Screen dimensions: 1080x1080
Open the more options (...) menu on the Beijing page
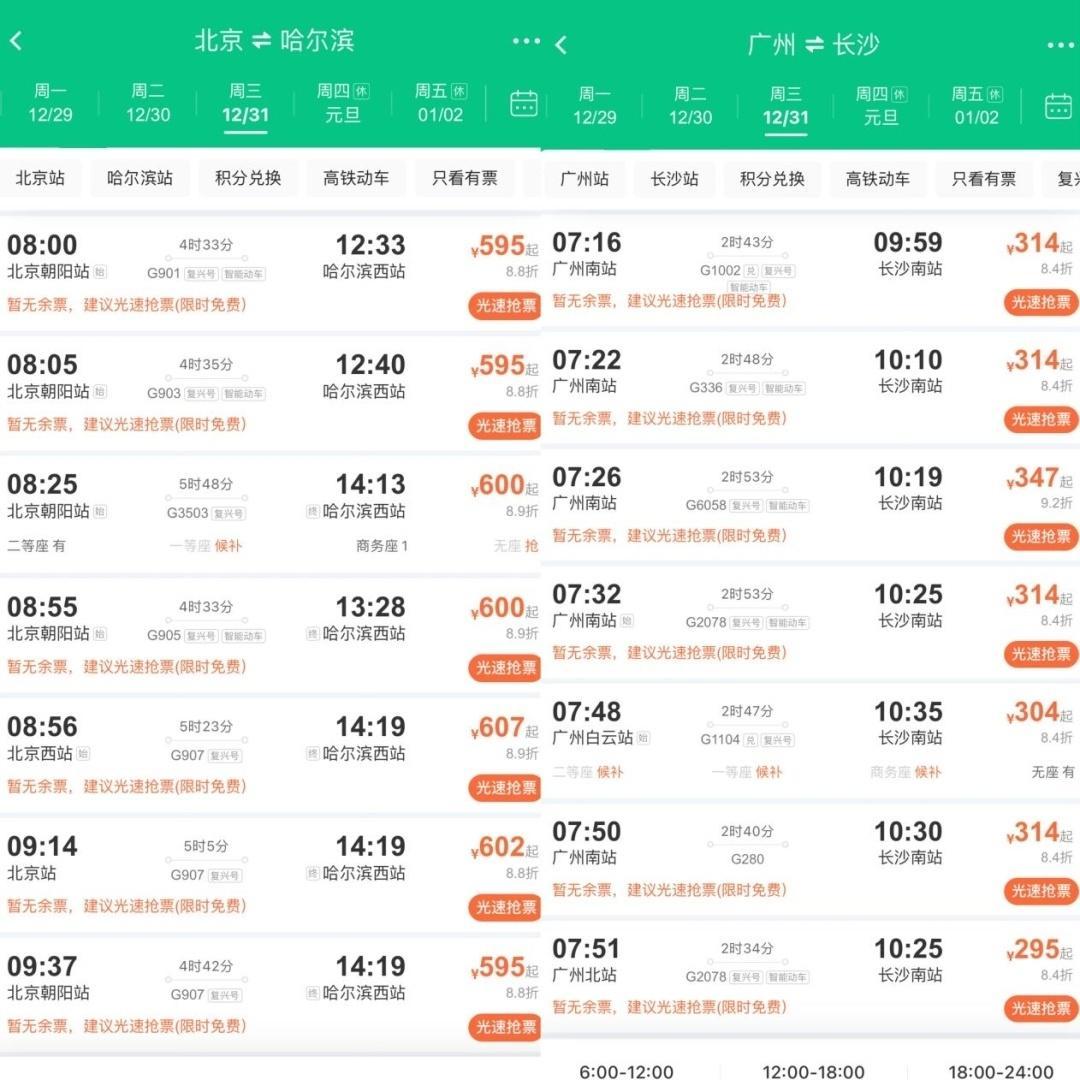pos(524,41)
